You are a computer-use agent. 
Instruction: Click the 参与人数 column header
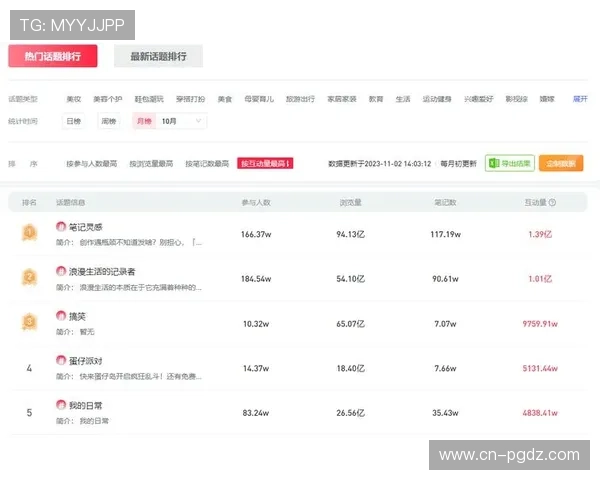[256, 202]
